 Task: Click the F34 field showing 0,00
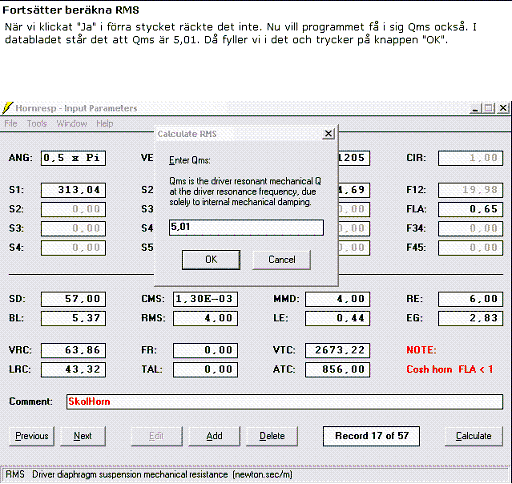tap(470, 229)
